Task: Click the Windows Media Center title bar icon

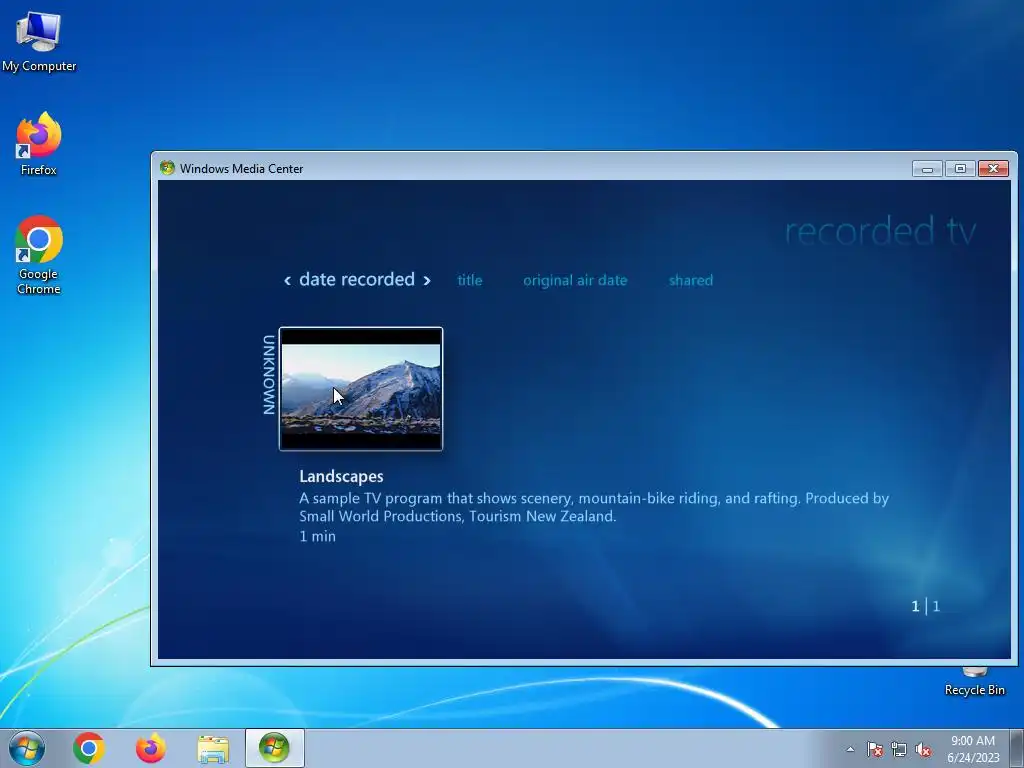Action: [167, 168]
